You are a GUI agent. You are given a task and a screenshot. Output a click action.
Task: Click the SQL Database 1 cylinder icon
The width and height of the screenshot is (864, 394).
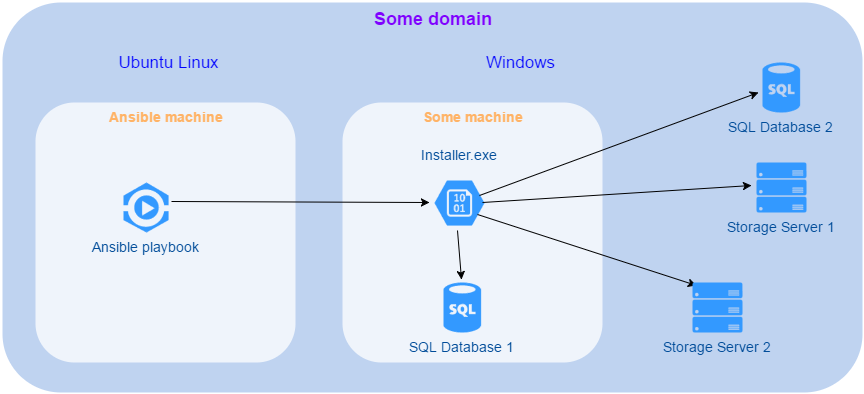click(462, 307)
